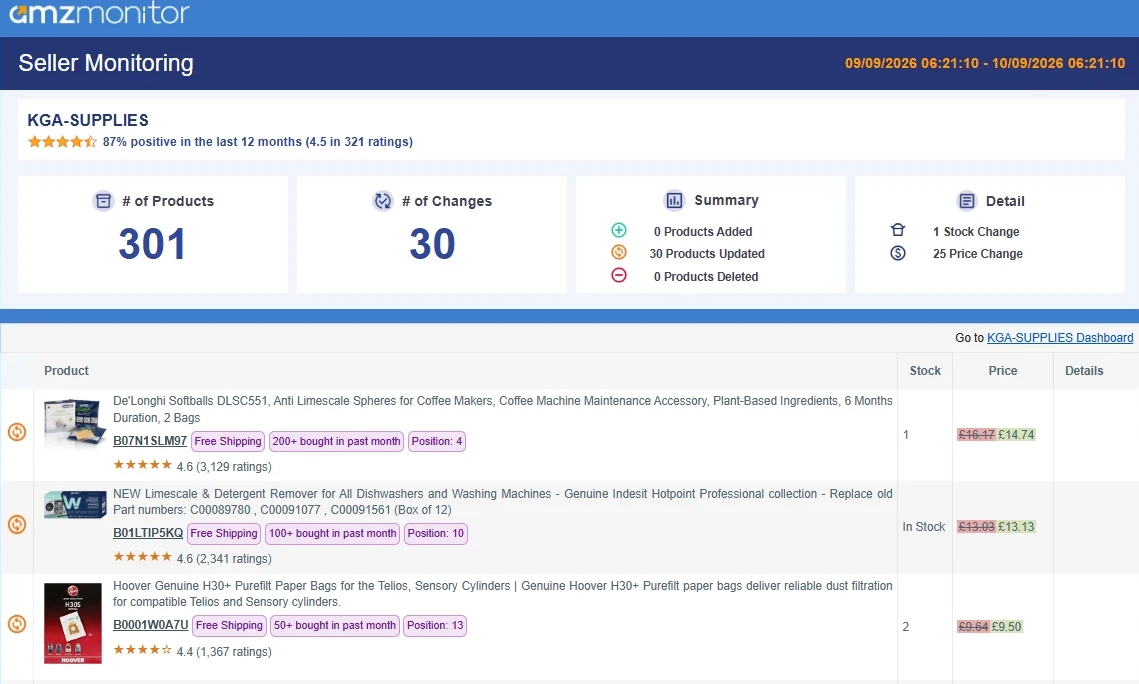This screenshot has height=684, width=1139.
Task: Click the red minus Products Deleted icon
Action: [619, 275]
